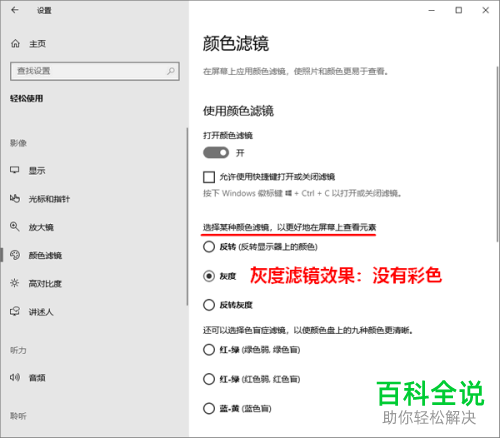This screenshot has width=500, height=438.
Task: Open 光标和指针 settings page
Action: click(49, 199)
